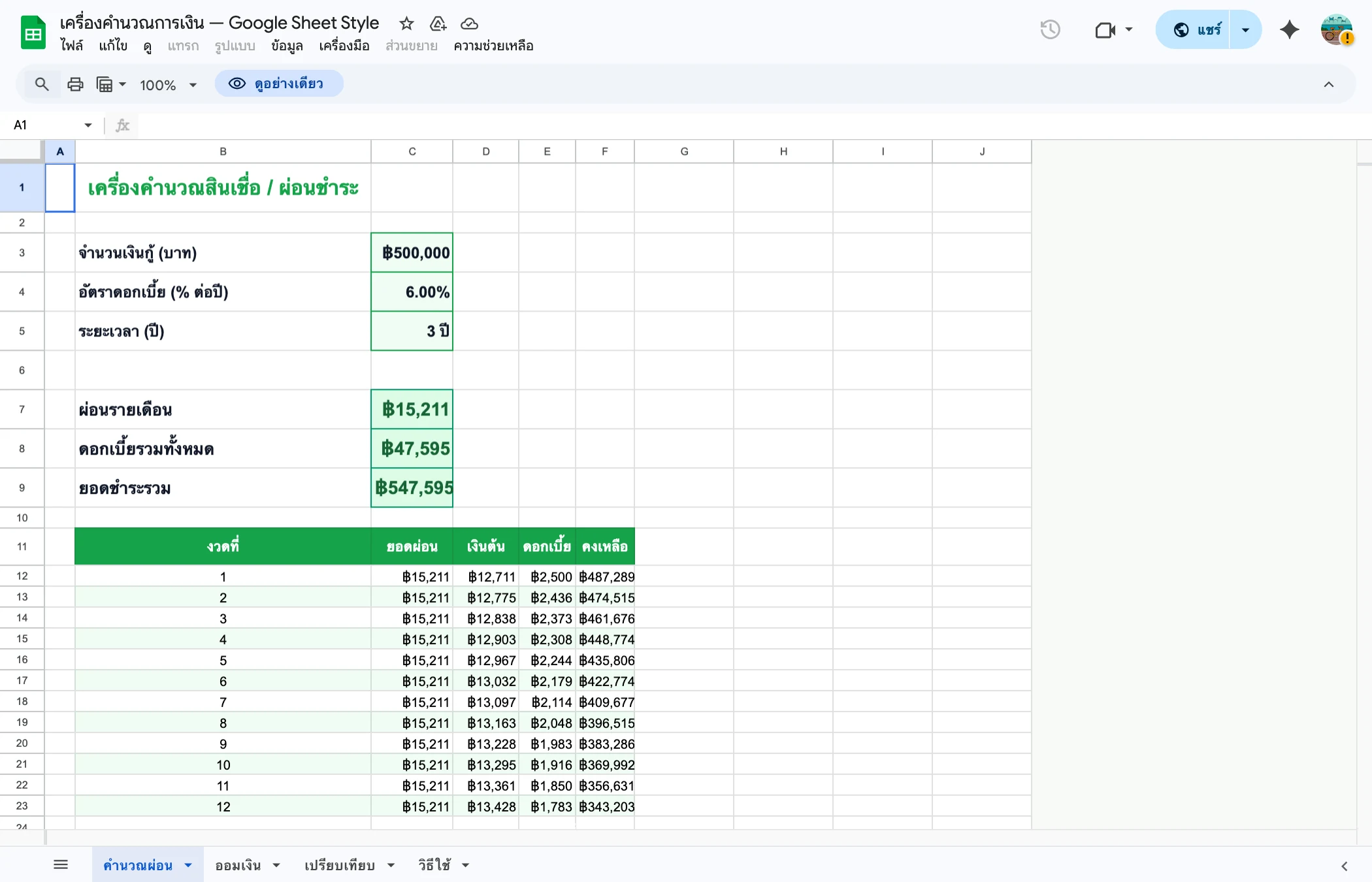This screenshot has width=1372, height=882.
Task: Click the search icon in the toolbar
Action: tap(42, 84)
